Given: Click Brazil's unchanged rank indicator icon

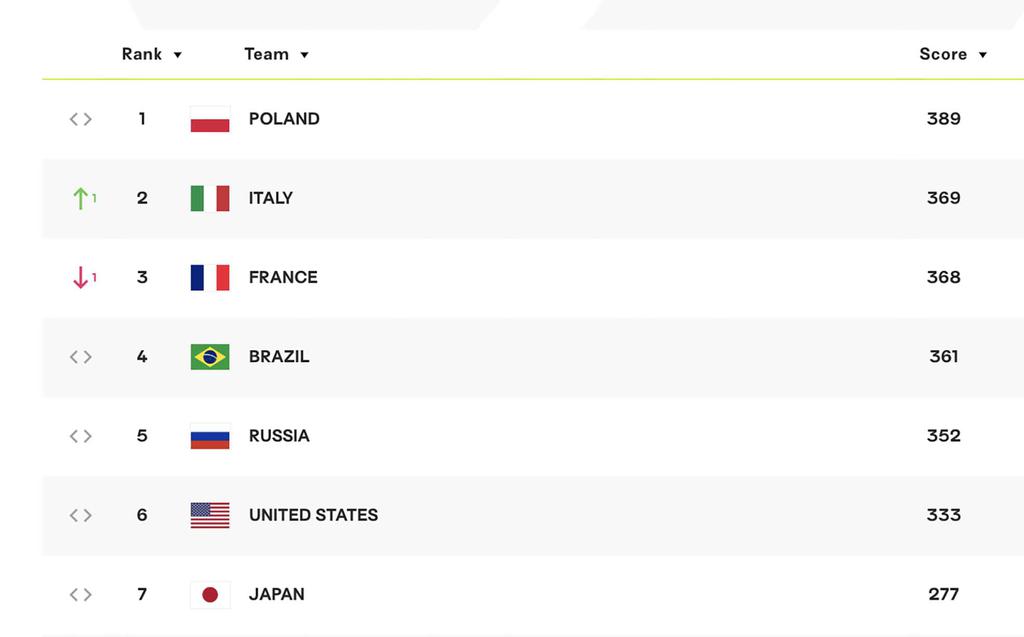Looking at the screenshot, I should pyautogui.click(x=81, y=357).
